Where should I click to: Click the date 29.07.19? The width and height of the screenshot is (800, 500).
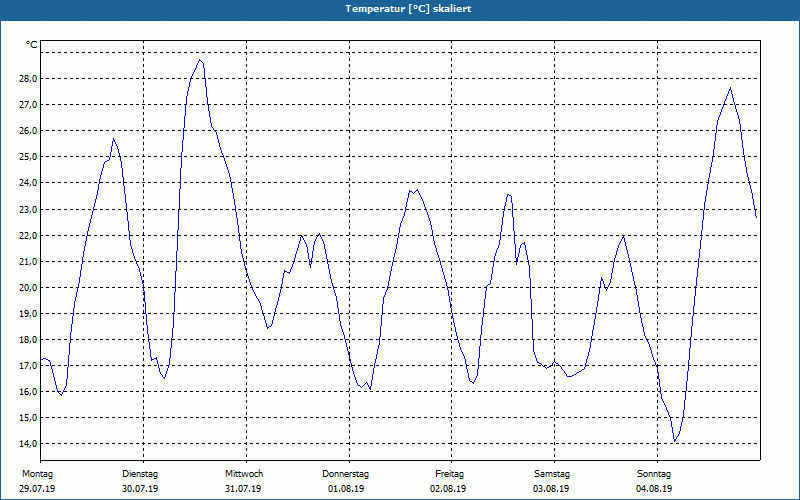37,488
